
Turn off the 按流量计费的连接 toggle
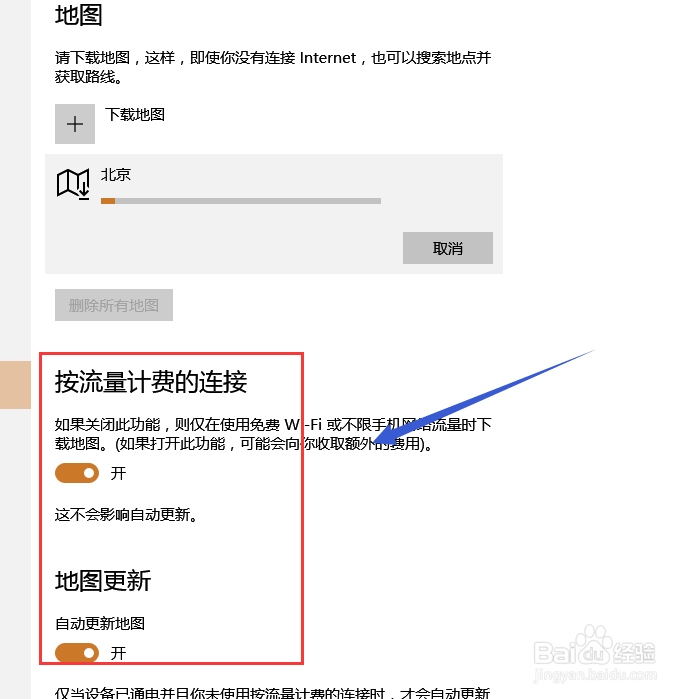(77, 473)
